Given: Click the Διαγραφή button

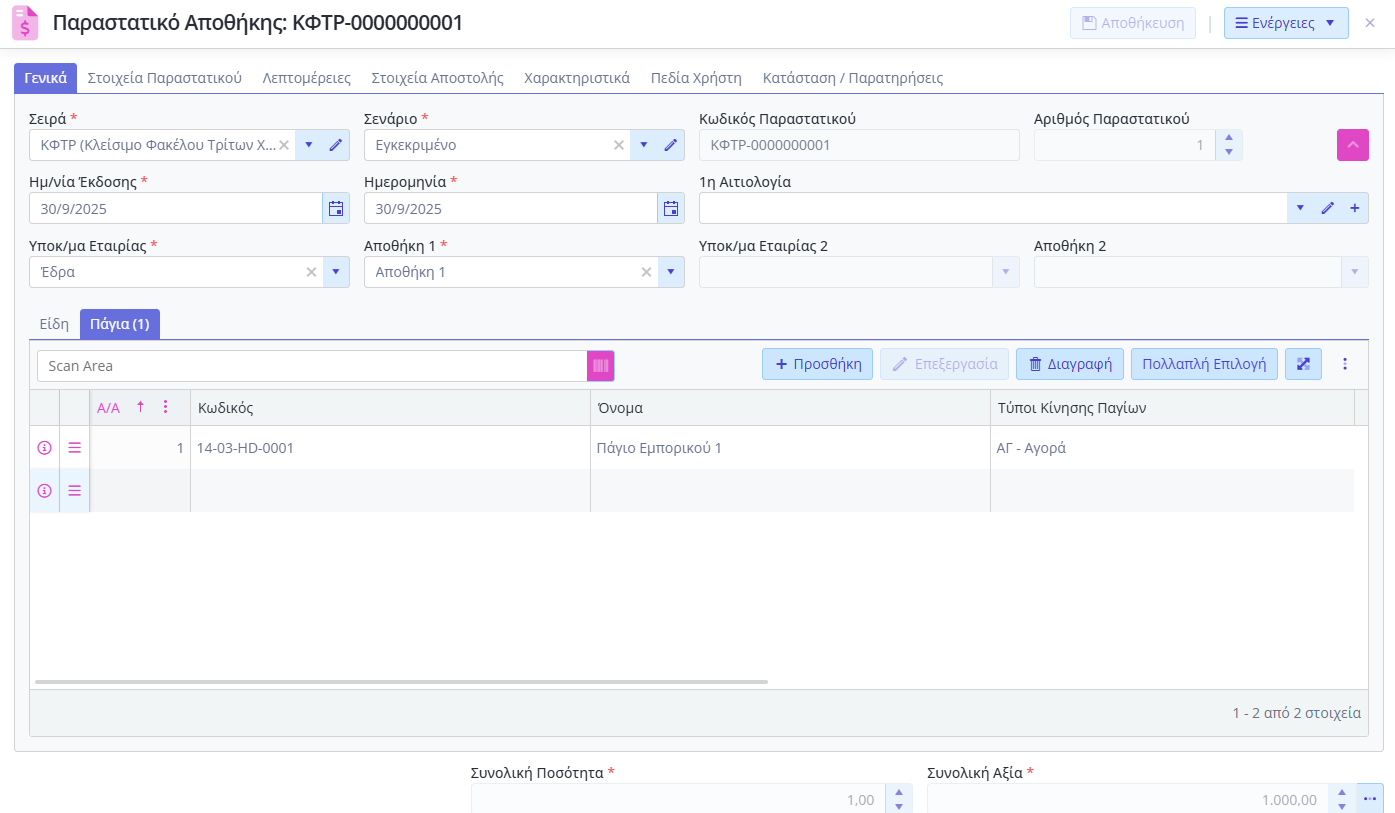Looking at the screenshot, I should tap(1070, 364).
